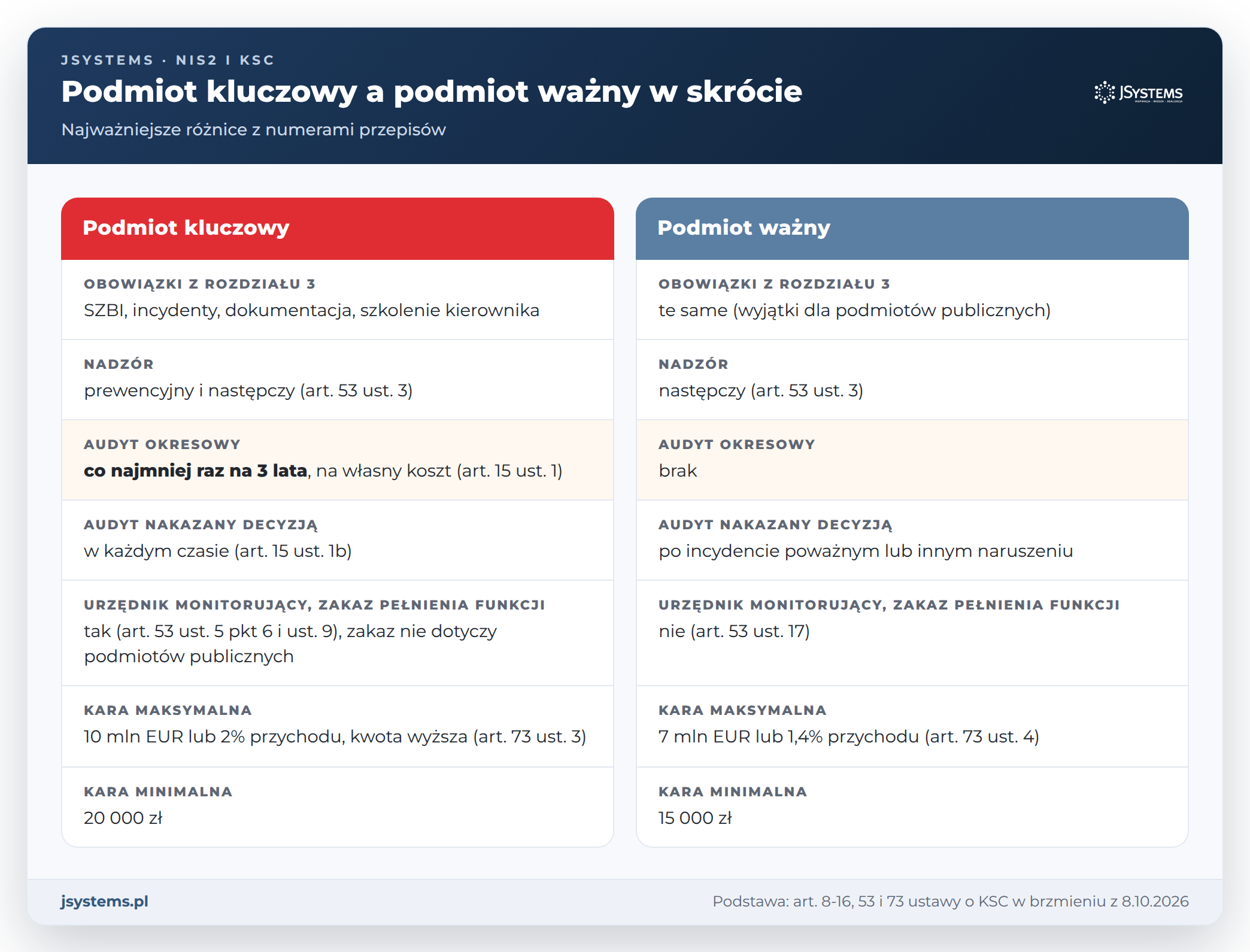Click '7 mln EUR lub 1,4% przychodu (art. 73 ust. 4)'
Screen dimensions: 1250x952
click(x=849, y=736)
